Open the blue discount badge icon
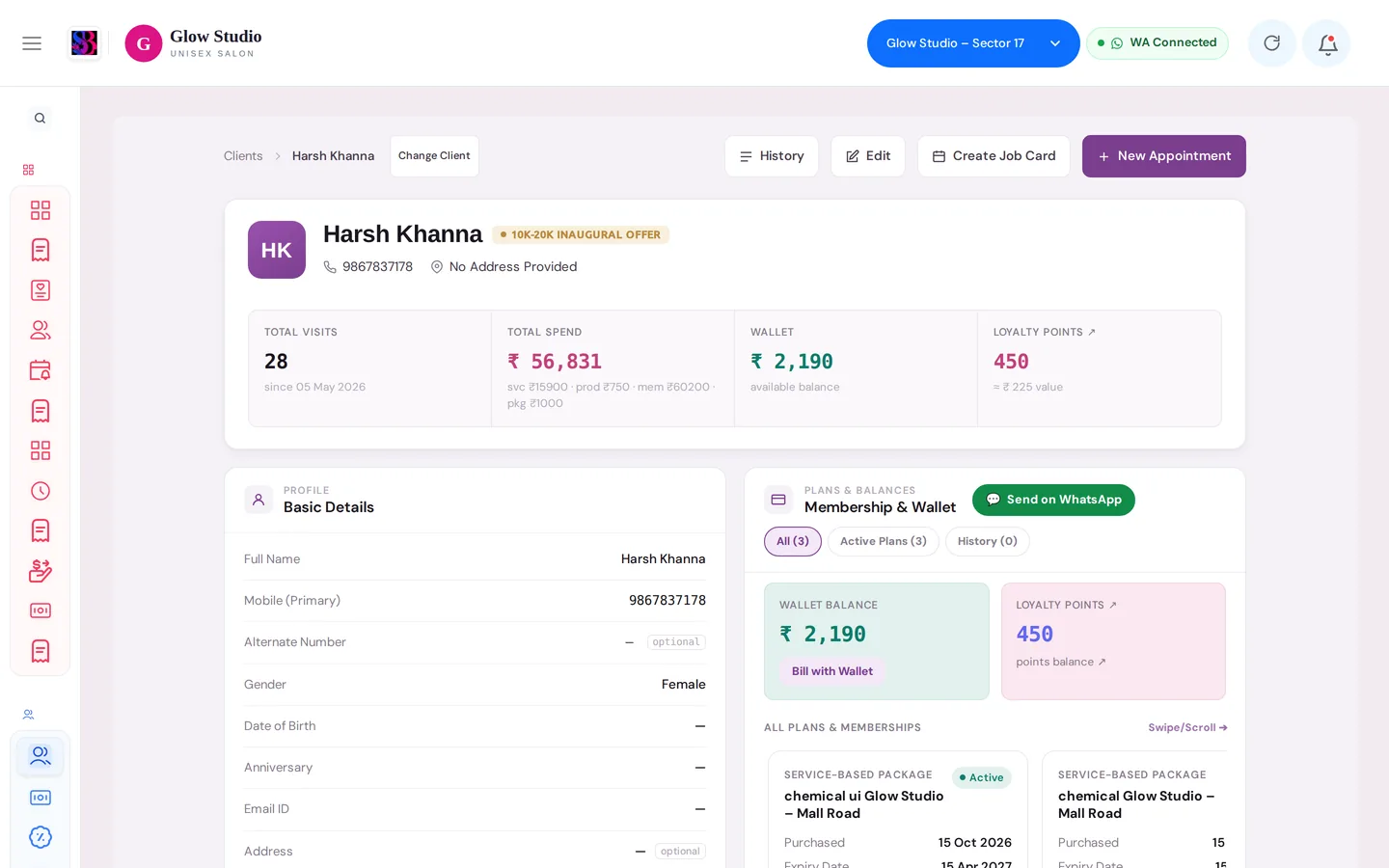Image resolution: width=1389 pixels, height=868 pixels. click(41, 837)
